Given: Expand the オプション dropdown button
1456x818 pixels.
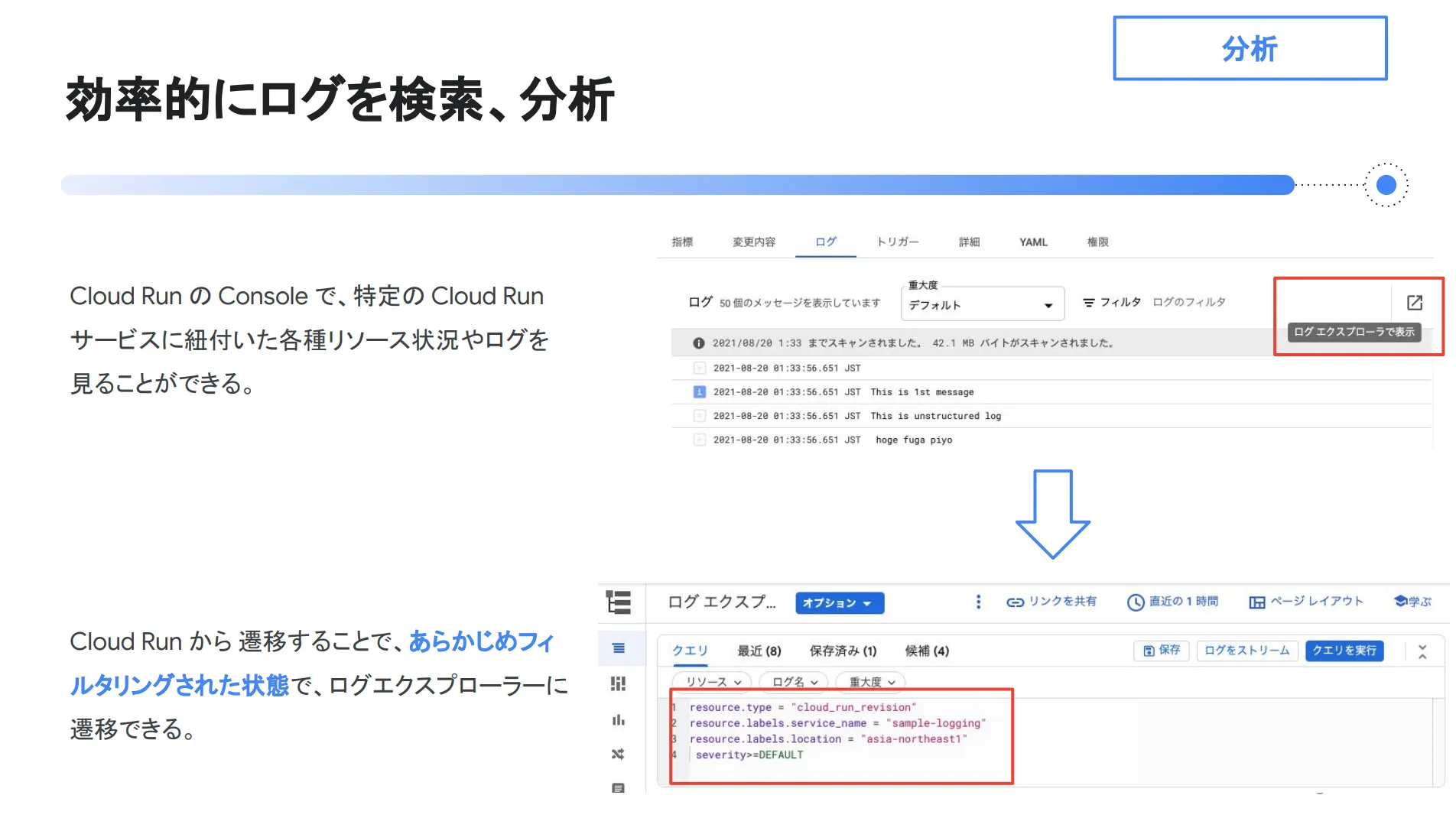Looking at the screenshot, I should click(840, 603).
